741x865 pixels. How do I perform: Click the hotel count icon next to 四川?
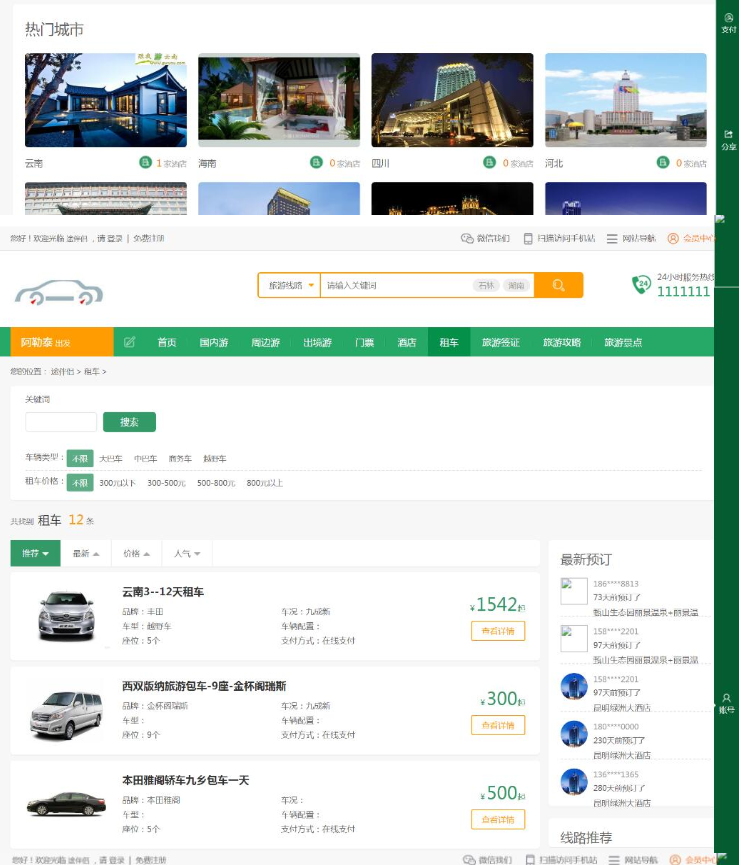(x=489, y=162)
